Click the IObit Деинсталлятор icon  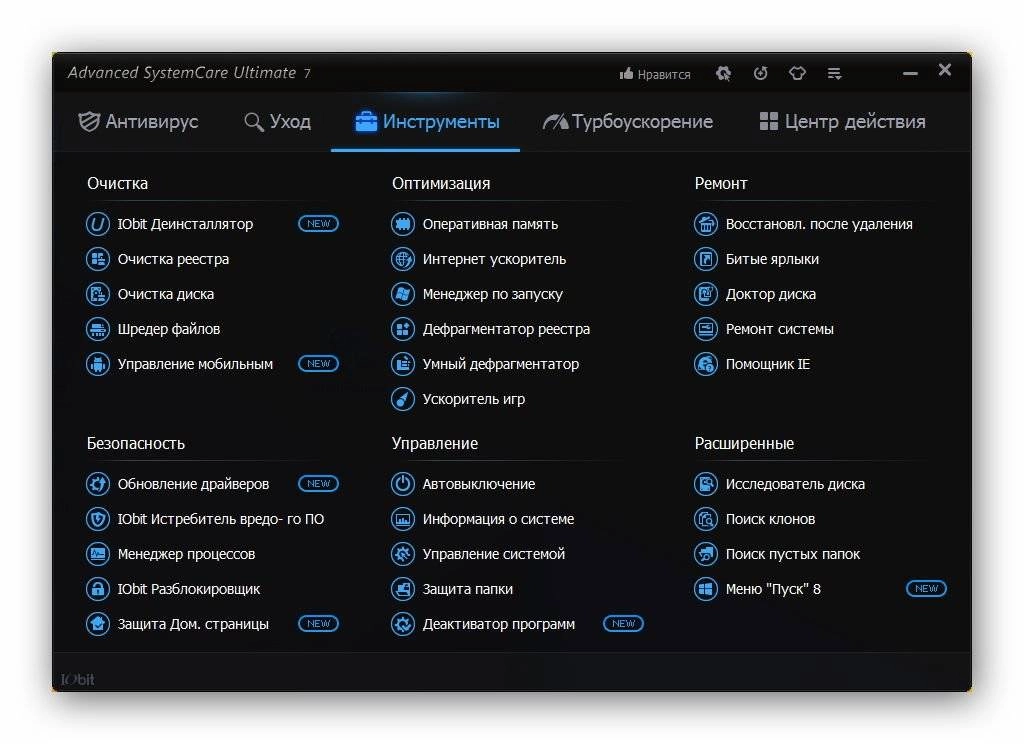(98, 224)
